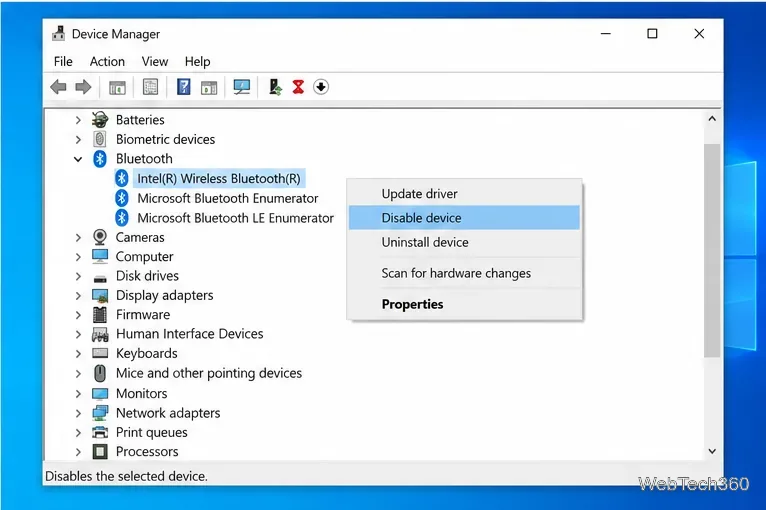The image size is (766, 510).
Task: Choose Disable device from context menu
Action: (x=464, y=218)
